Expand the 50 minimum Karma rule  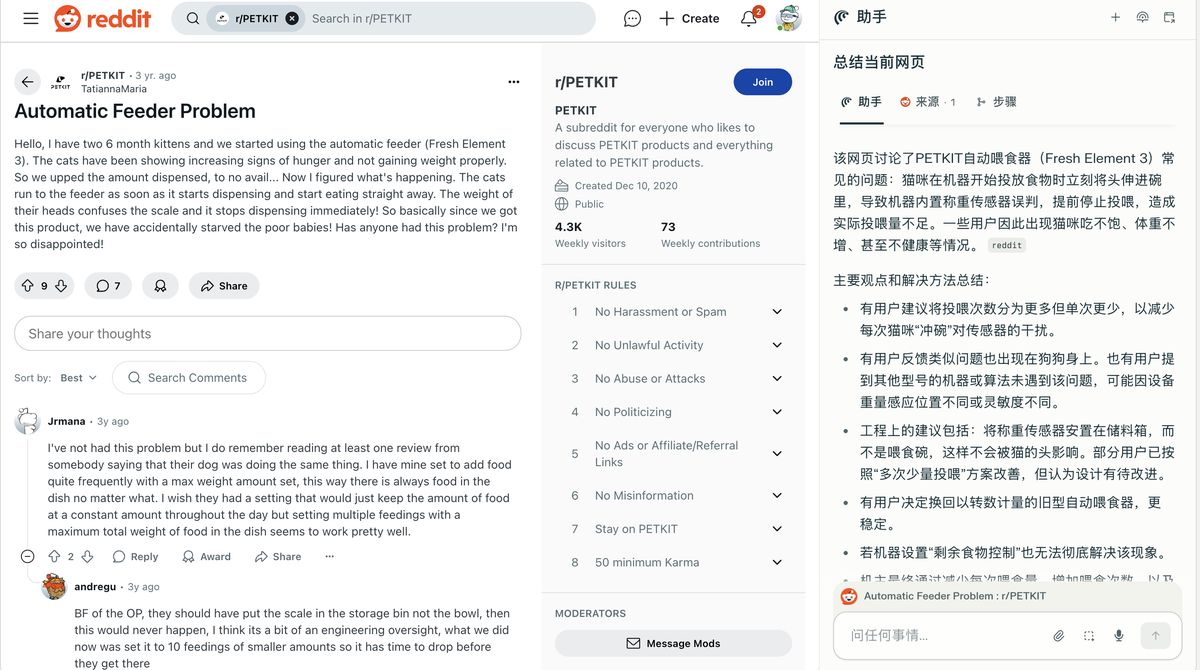click(777, 562)
